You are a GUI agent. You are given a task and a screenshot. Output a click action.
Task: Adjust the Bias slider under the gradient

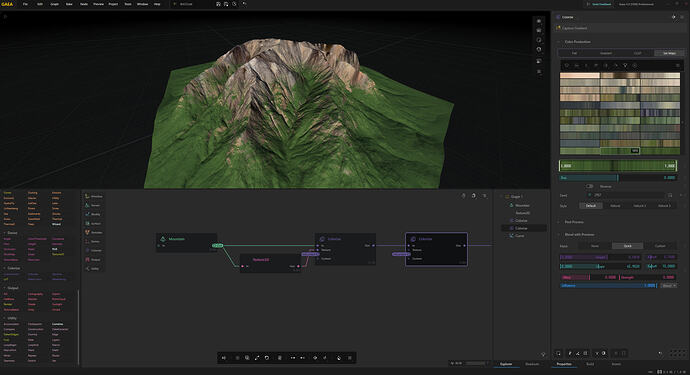tap(617, 178)
